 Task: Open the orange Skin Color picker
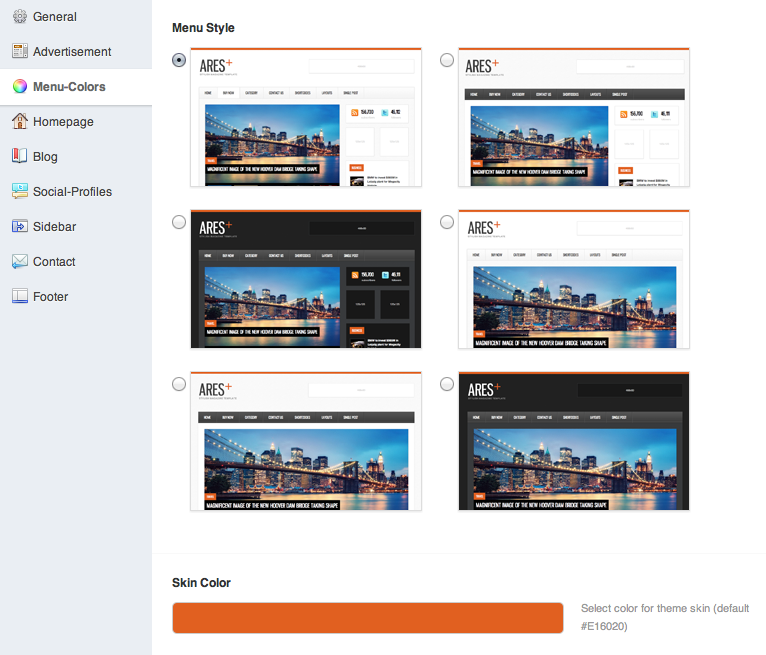pyautogui.click(x=368, y=618)
